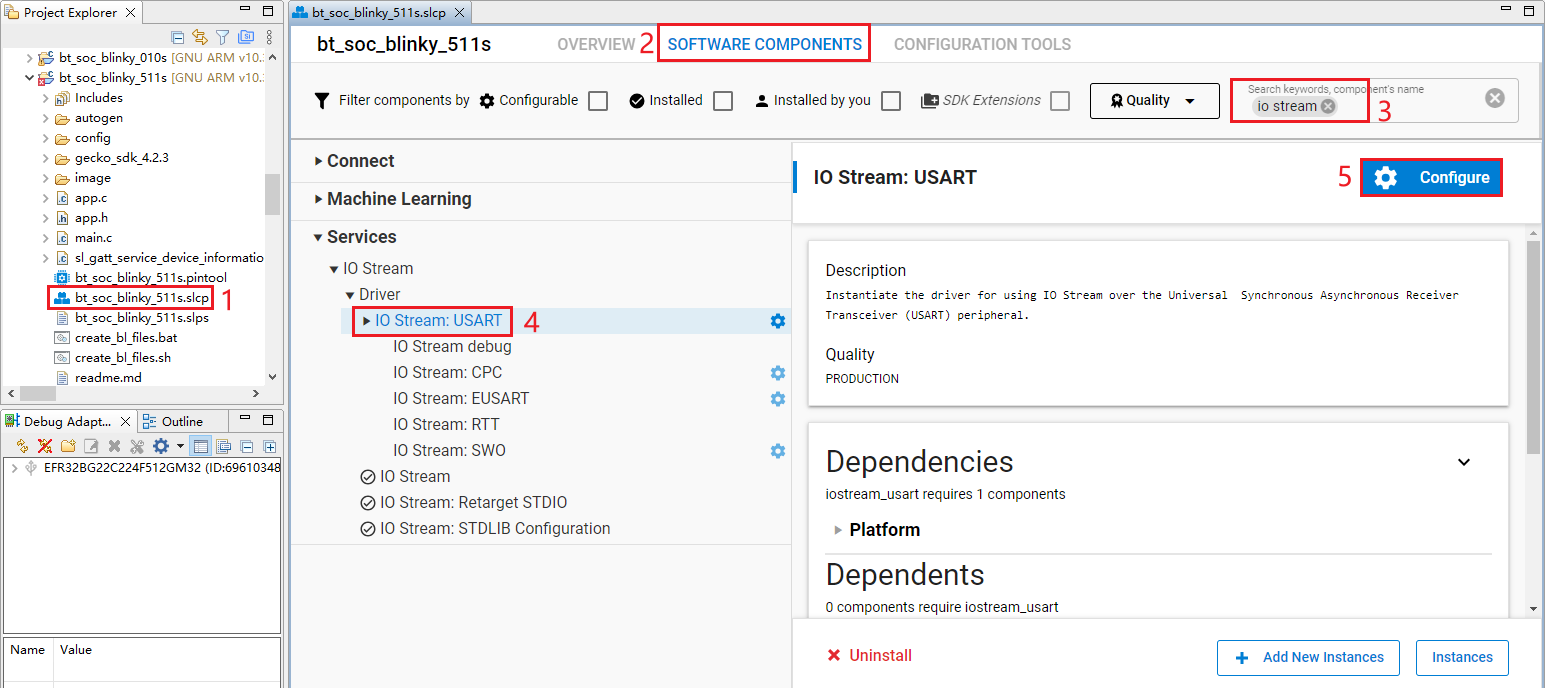
Task: Open the gear icon next to IO Stream: CPC
Action: 778,372
